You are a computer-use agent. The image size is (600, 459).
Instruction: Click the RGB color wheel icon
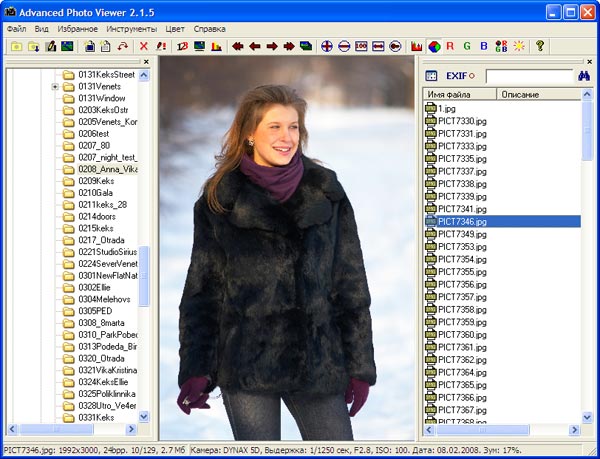(433, 46)
